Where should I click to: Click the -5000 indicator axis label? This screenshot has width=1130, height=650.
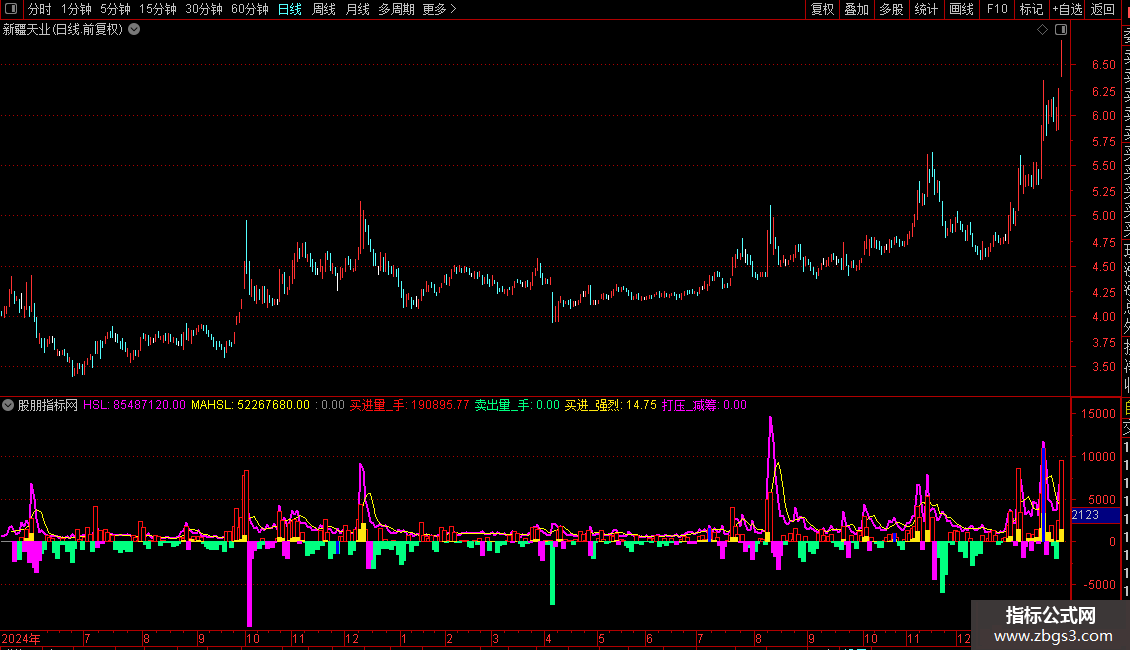[x=1100, y=584]
